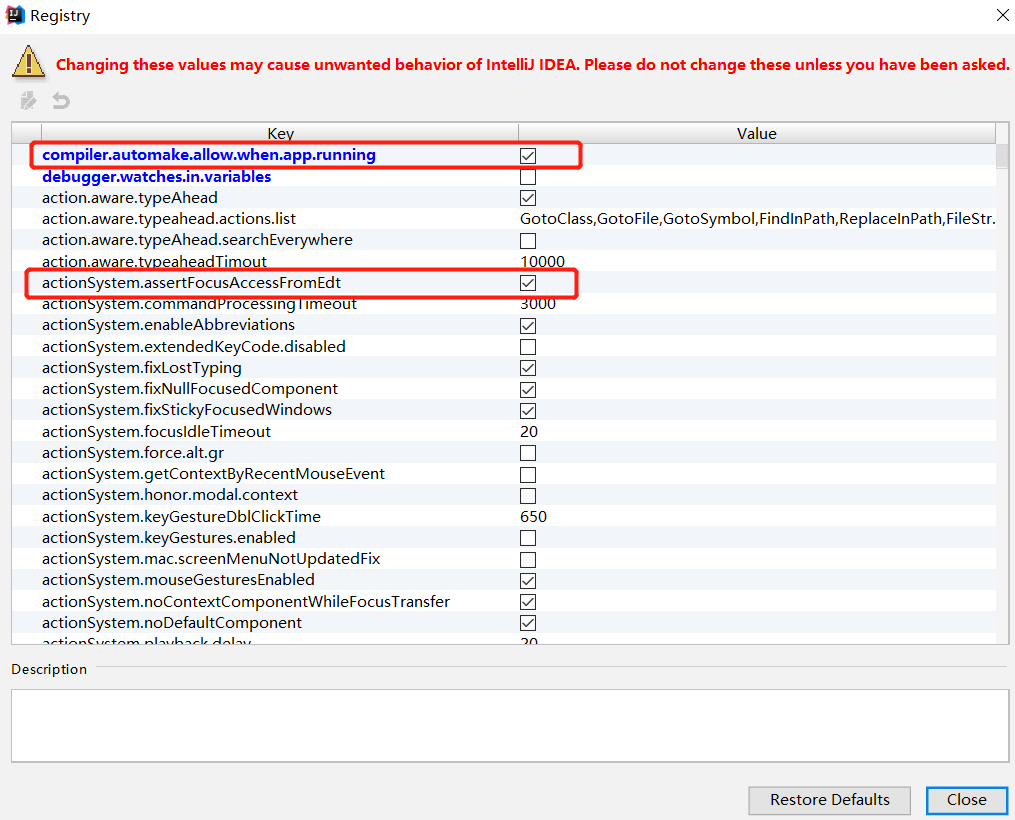Click the GotoClass,GotoFile value cell
The image size is (1015, 820).
pos(757,219)
